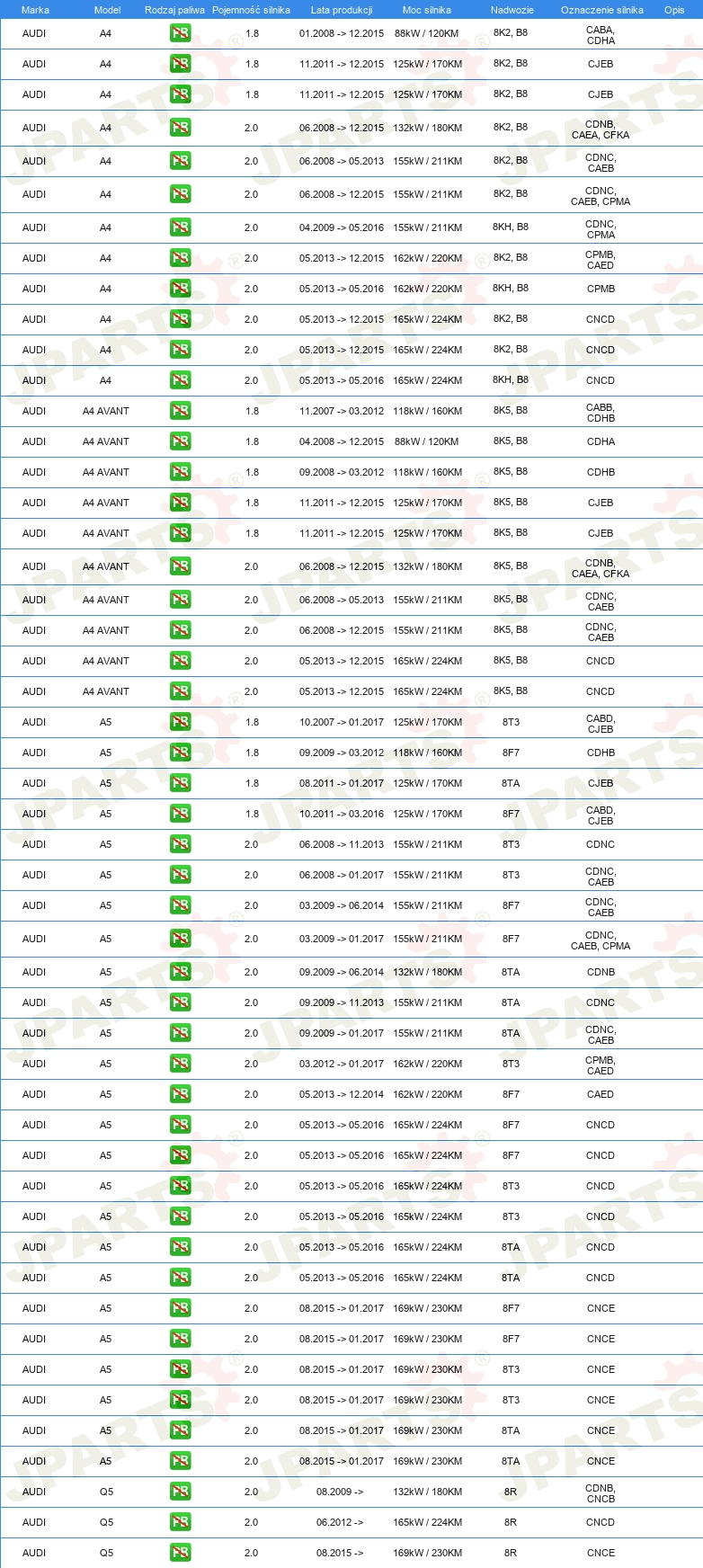Click petrol icon in Q5 132kW/180KM row
703x1568 pixels.
[x=180, y=1492]
